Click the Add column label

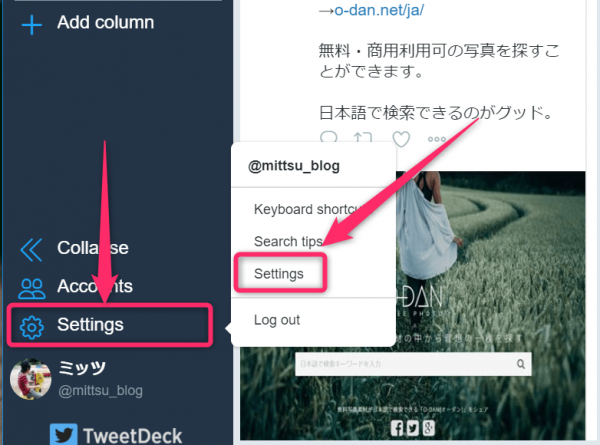[106, 22]
